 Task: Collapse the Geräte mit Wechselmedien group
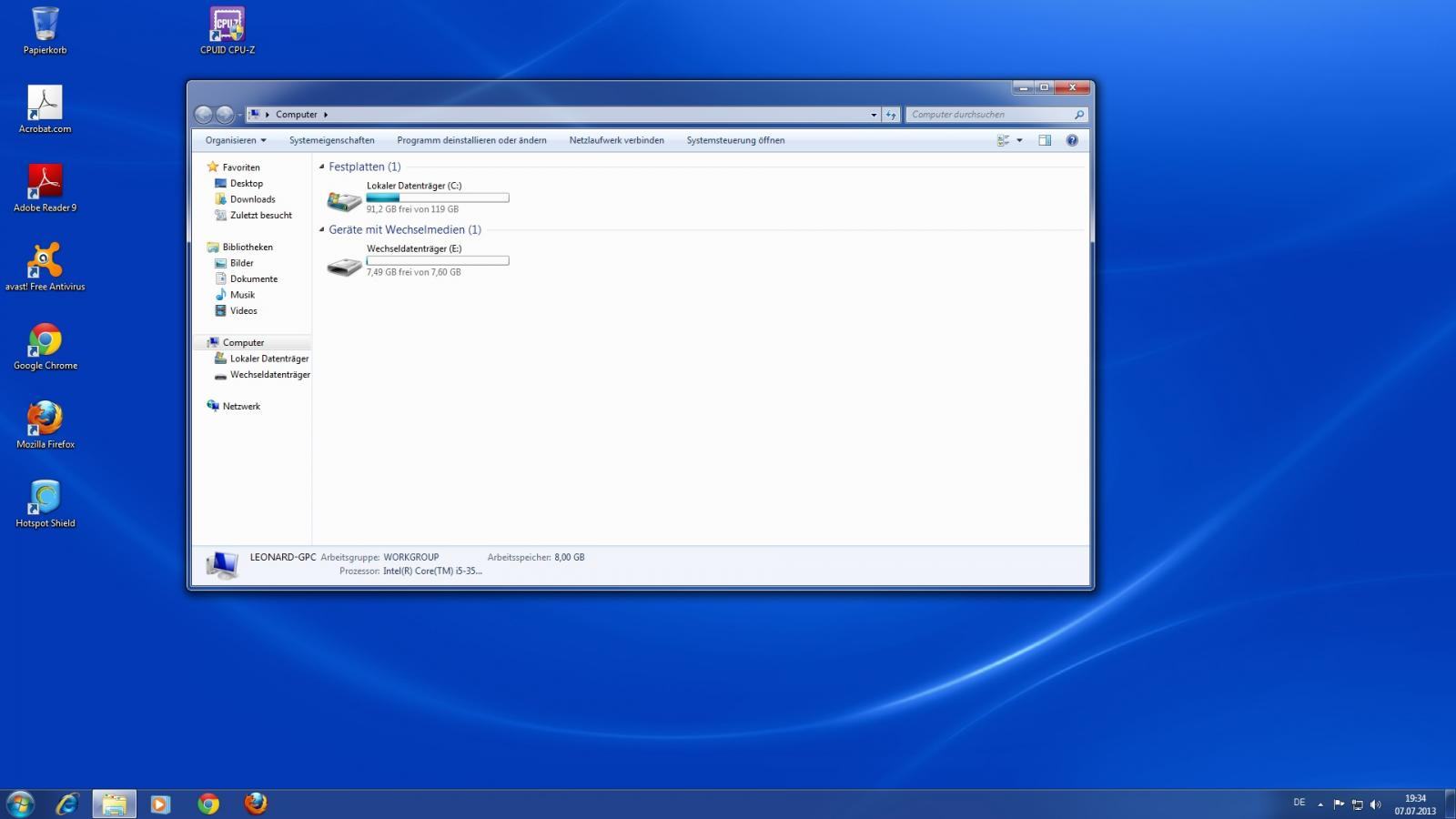pos(321,229)
